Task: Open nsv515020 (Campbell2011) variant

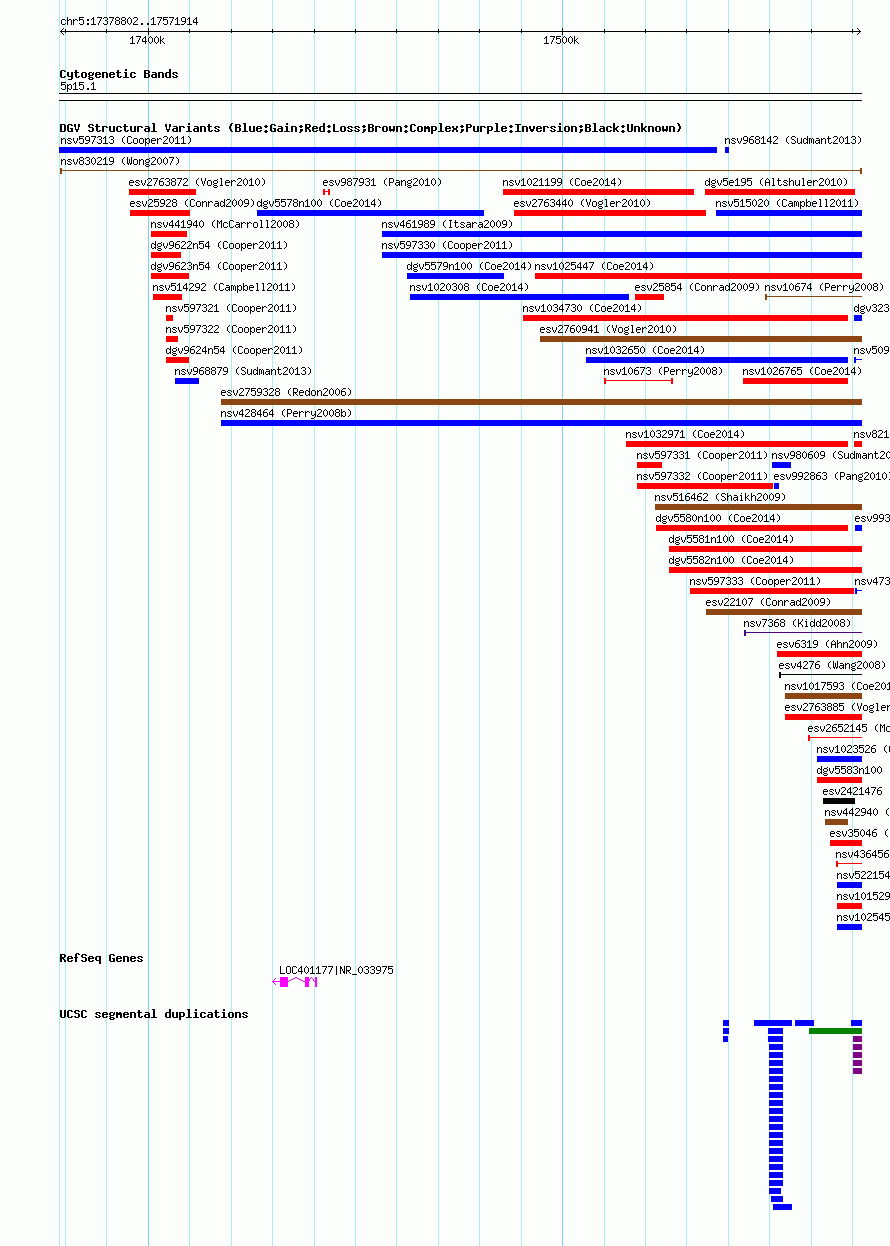Action: (789, 213)
